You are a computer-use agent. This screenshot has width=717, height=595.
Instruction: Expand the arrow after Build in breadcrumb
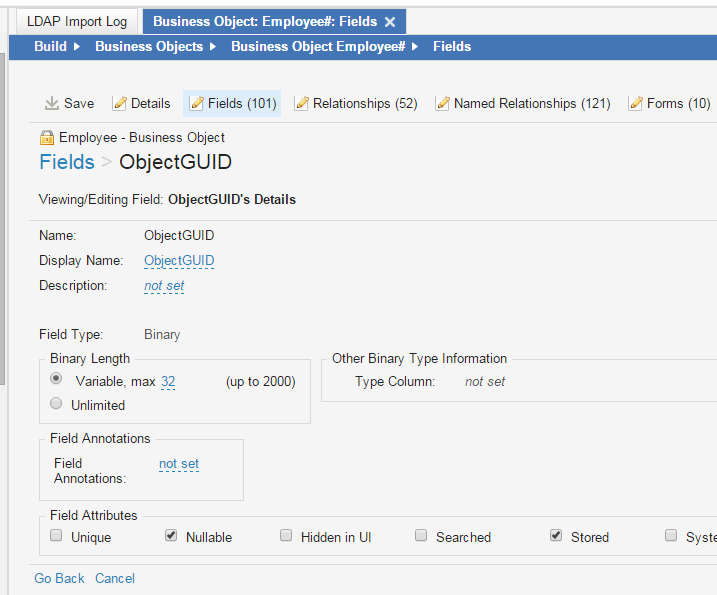click(77, 47)
